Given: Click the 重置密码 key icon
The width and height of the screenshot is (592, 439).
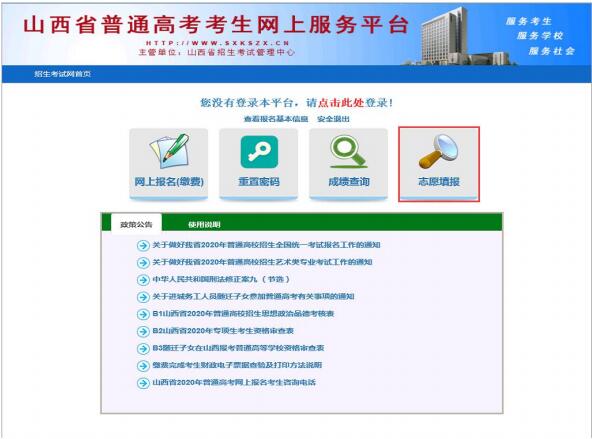Looking at the screenshot, I should coord(259,152).
